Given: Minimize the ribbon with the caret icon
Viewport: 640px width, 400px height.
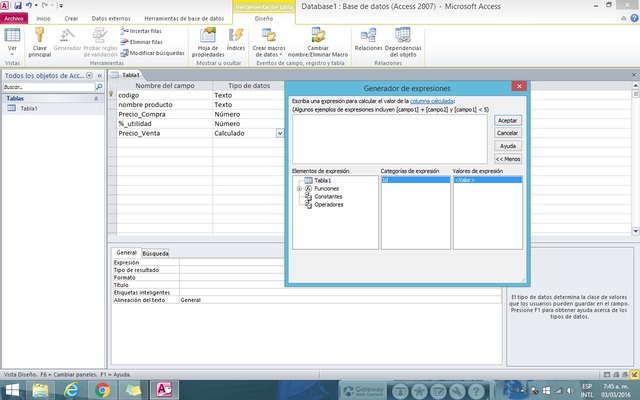Looking at the screenshot, I should tap(623, 18).
